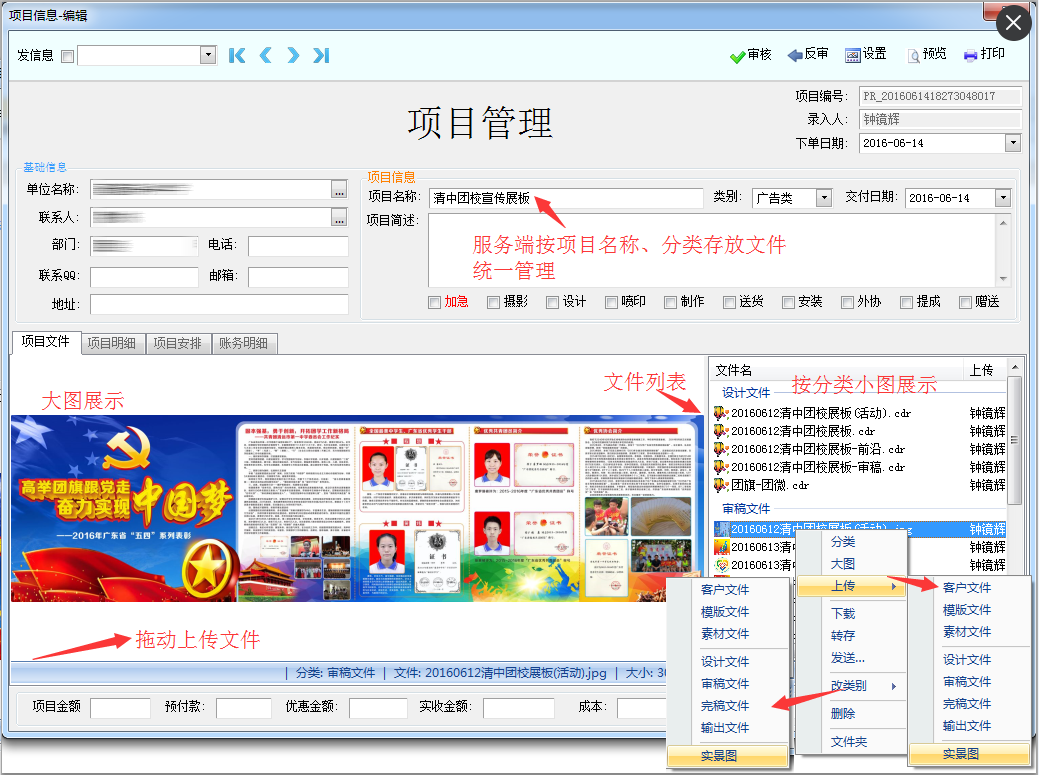
Task: Click into the 电话 phone field
Action: (x=298, y=246)
